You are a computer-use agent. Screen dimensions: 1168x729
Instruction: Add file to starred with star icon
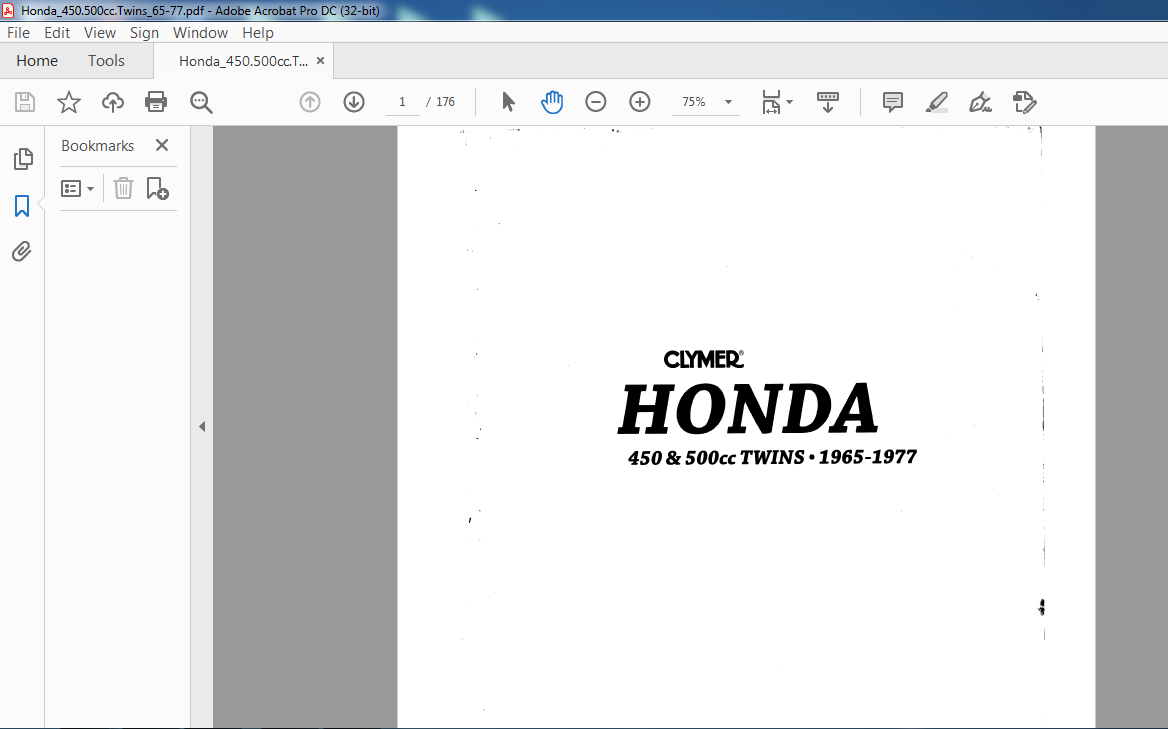click(69, 102)
